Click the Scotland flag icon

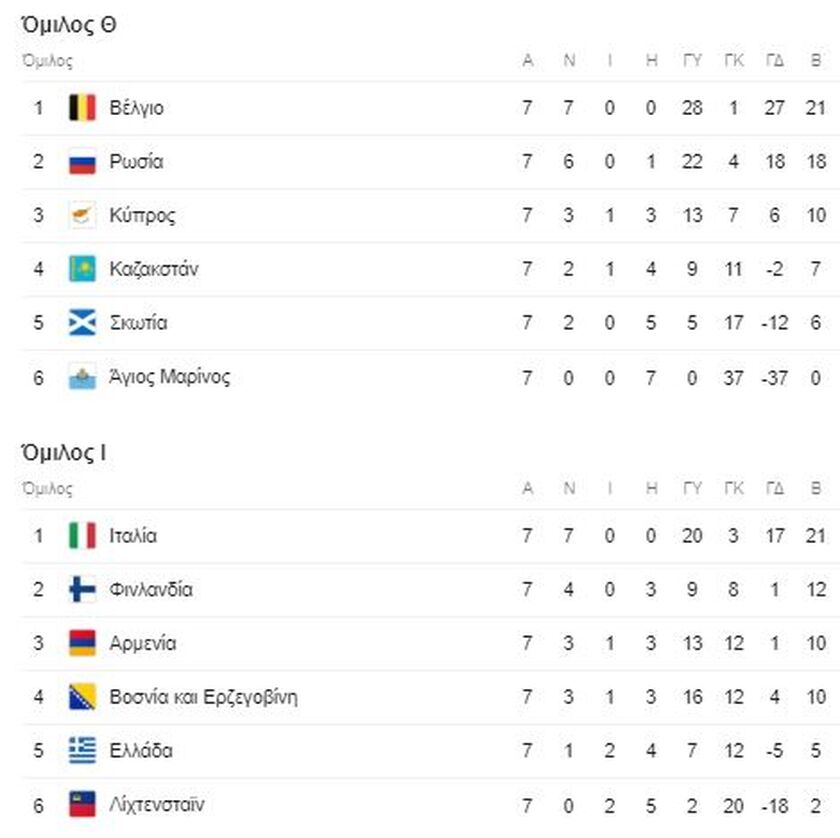[x=82, y=323]
